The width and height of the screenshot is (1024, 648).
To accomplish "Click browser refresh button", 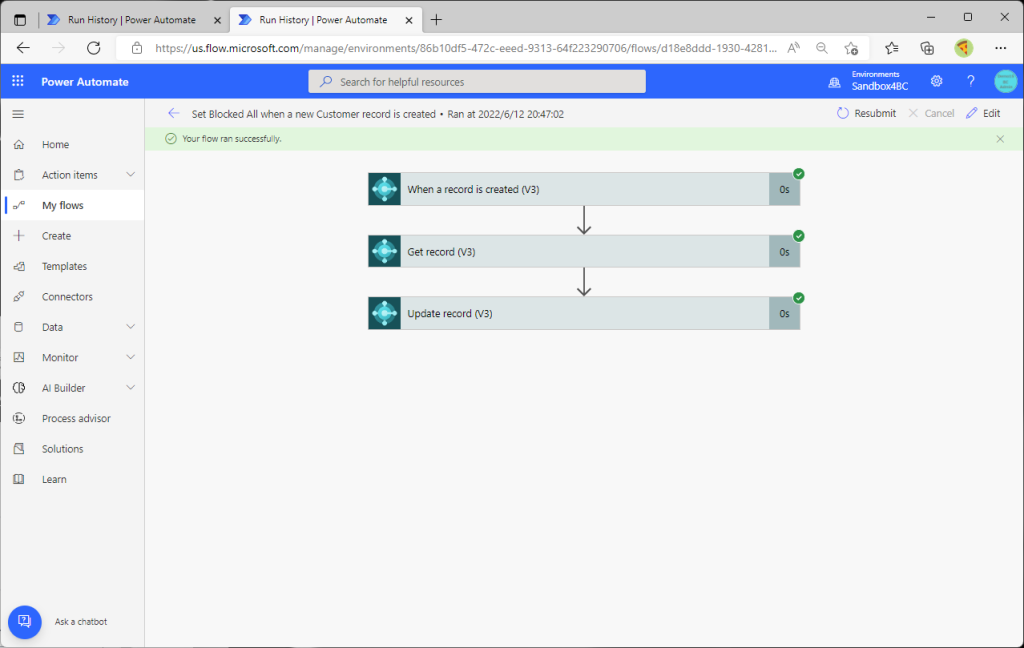I will point(93,48).
